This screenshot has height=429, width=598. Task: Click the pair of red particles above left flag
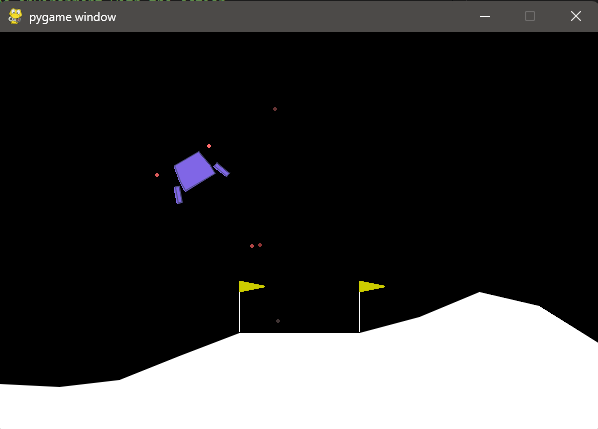(256, 246)
